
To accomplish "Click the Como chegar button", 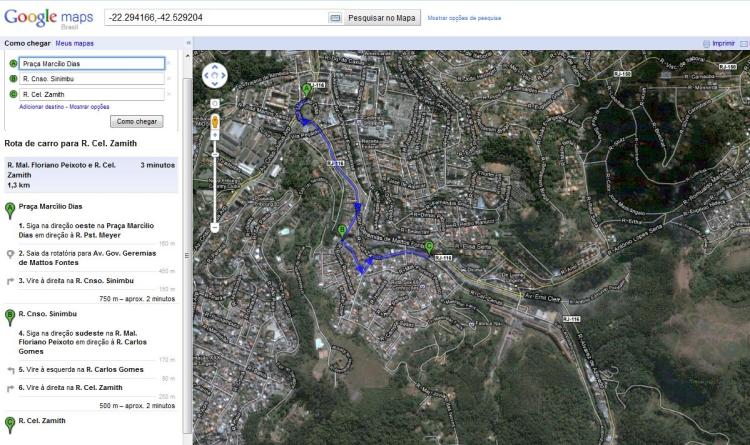I will [x=137, y=121].
